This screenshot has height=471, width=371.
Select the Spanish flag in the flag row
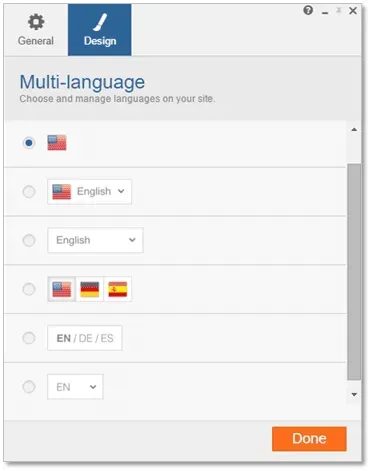[x=118, y=289]
